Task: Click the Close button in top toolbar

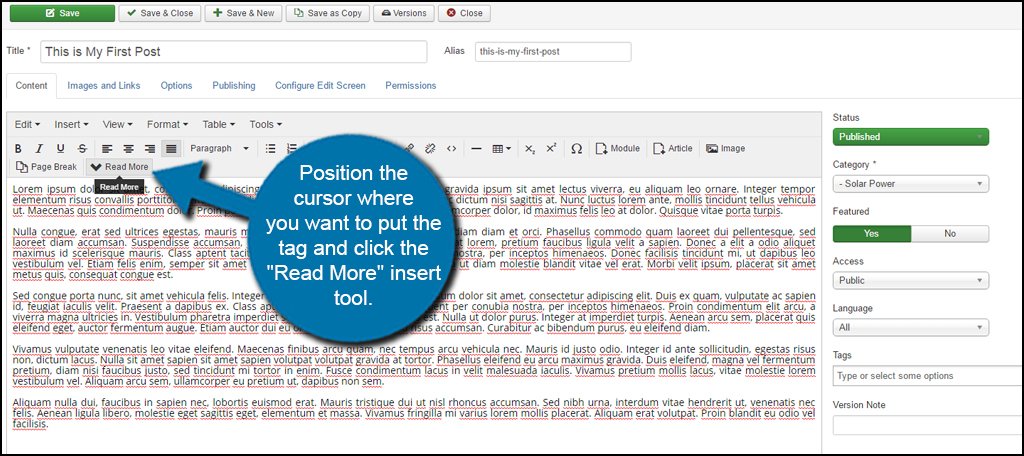Action: pos(464,13)
